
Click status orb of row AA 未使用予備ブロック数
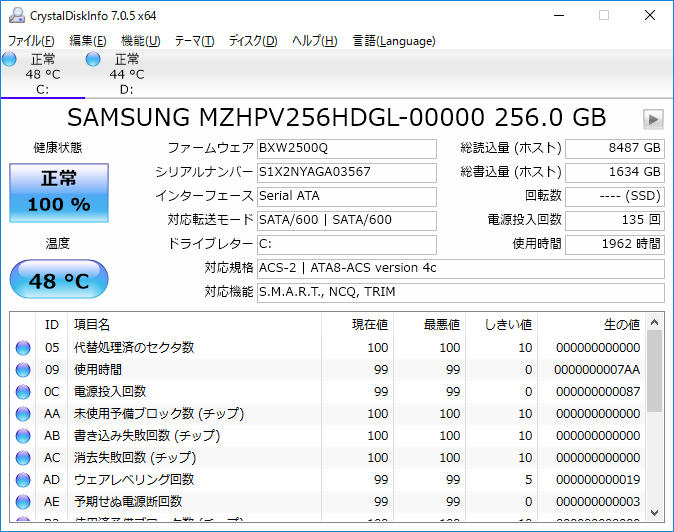(23, 414)
